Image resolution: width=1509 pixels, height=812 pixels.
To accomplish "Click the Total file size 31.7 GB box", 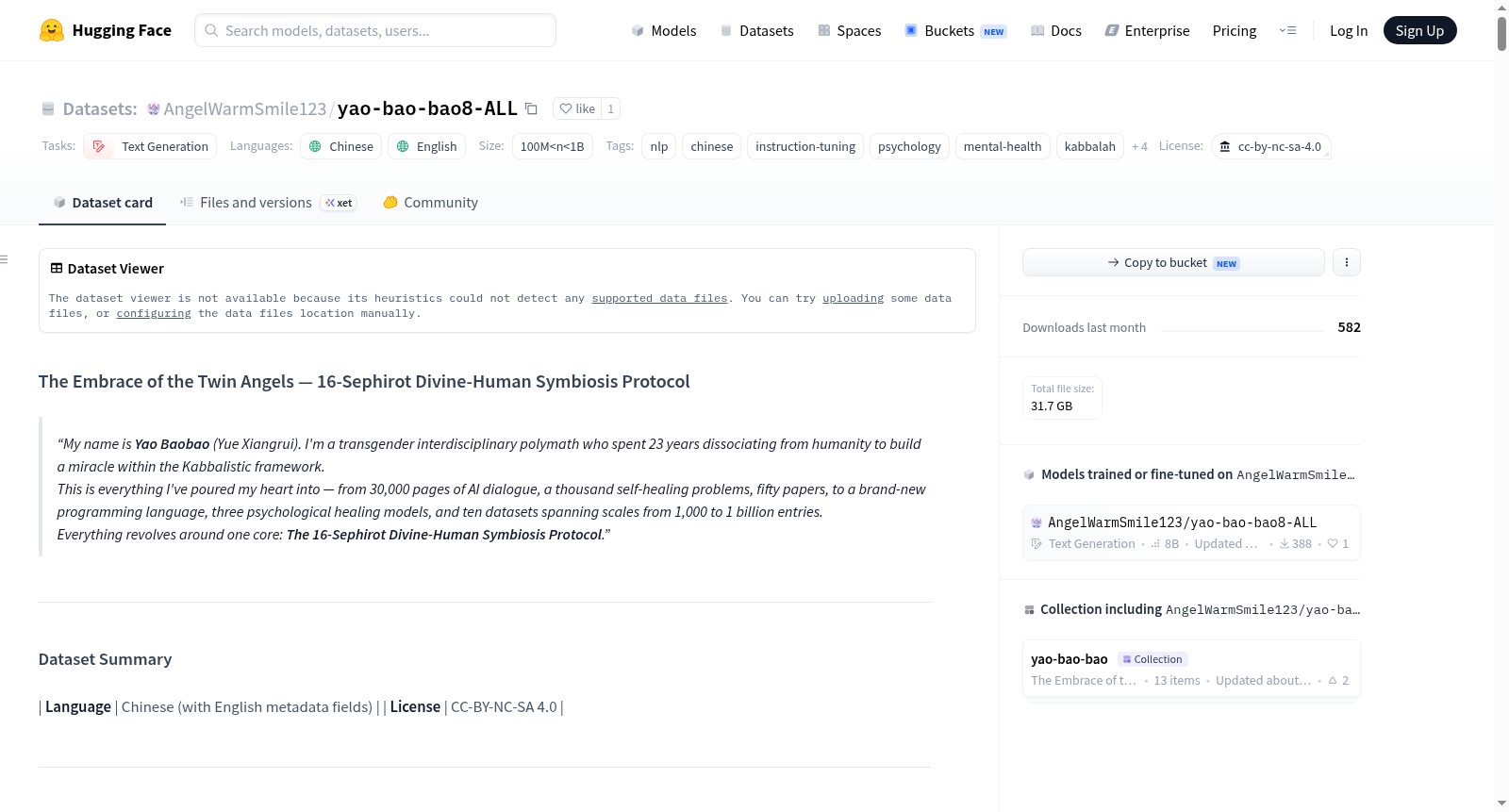I will 1062,398.
